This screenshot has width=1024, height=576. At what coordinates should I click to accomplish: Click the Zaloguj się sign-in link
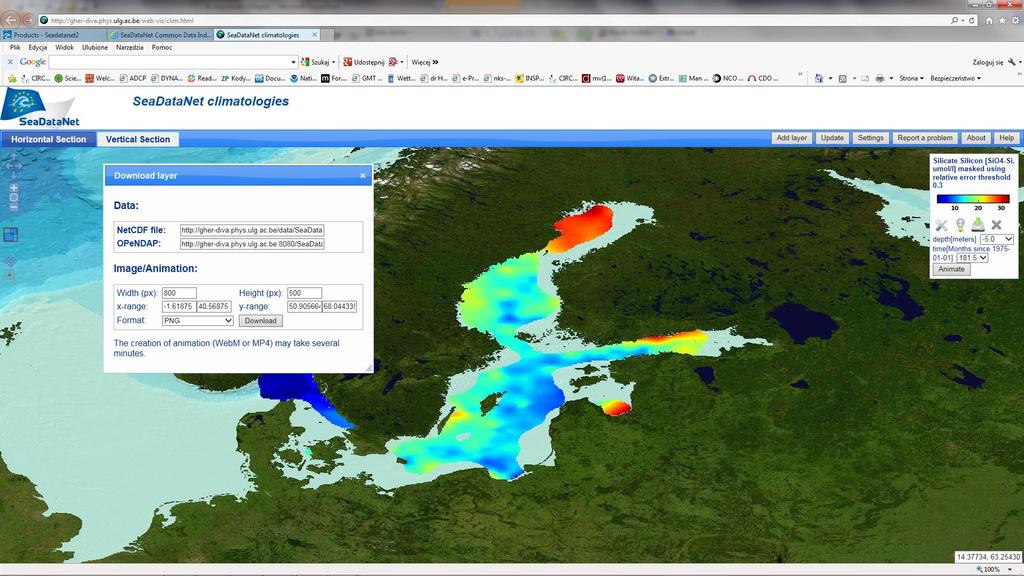[987, 62]
